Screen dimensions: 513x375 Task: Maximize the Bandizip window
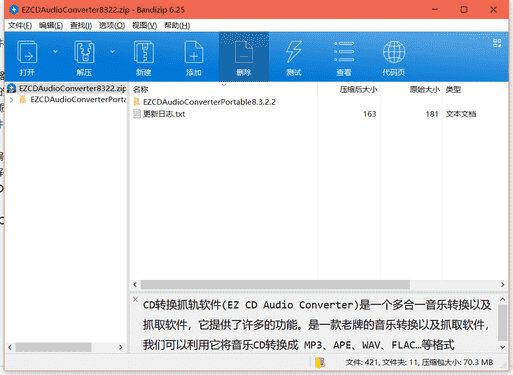coord(464,10)
